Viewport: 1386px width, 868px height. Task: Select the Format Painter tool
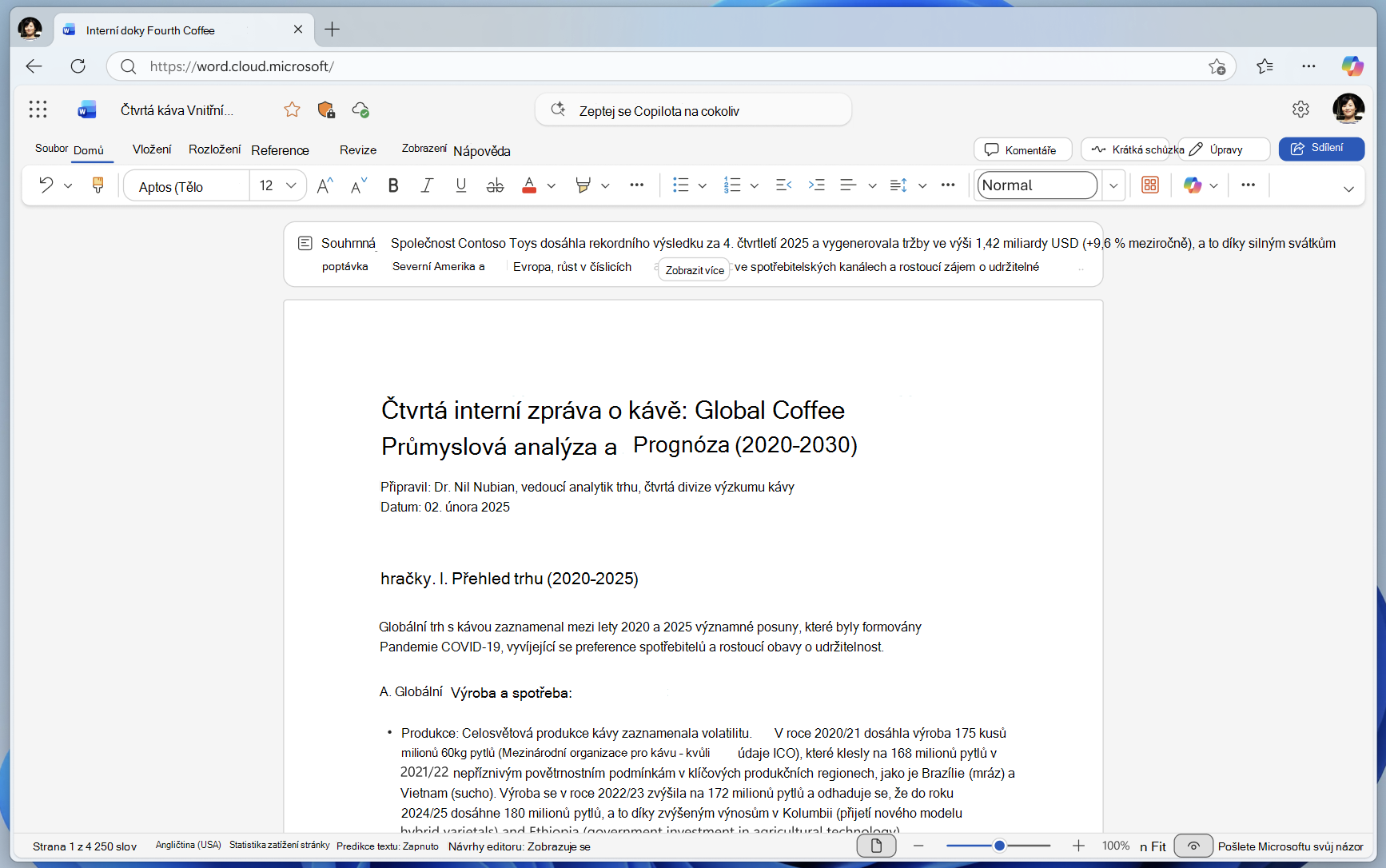tap(98, 185)
